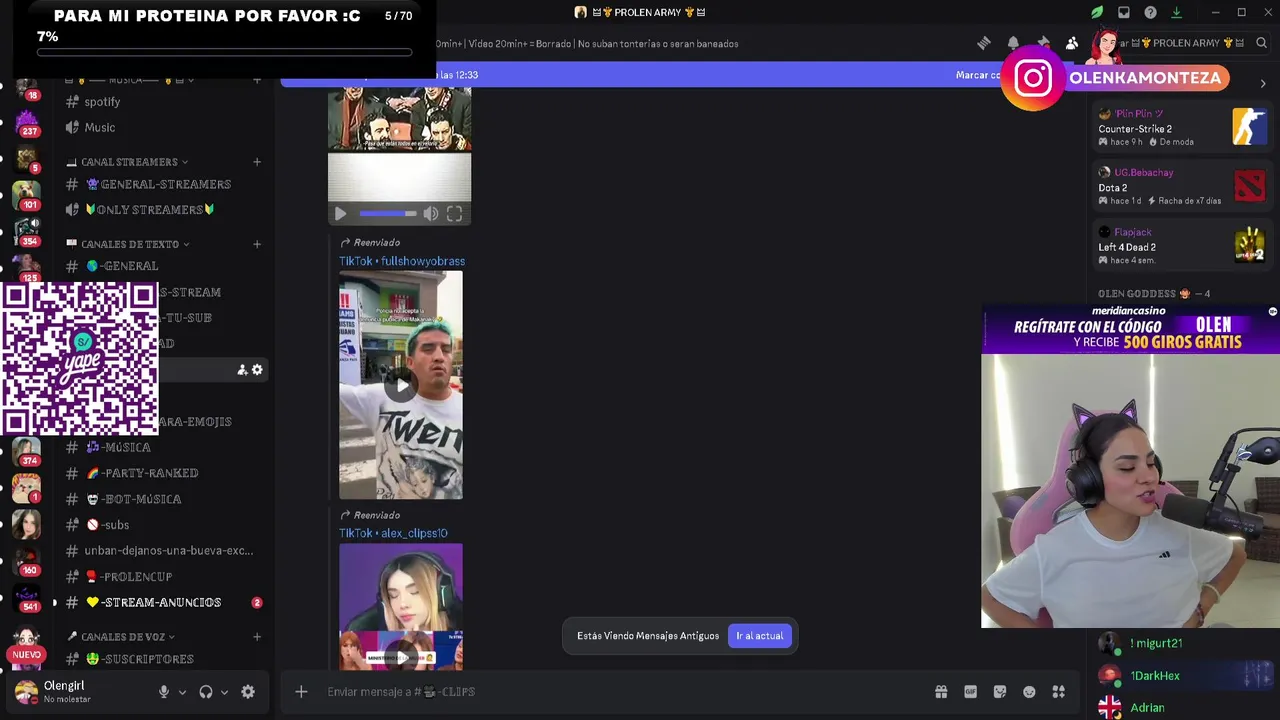Click the search magnifier icon
The image size is (1280, 720).
click(1261, 43)
